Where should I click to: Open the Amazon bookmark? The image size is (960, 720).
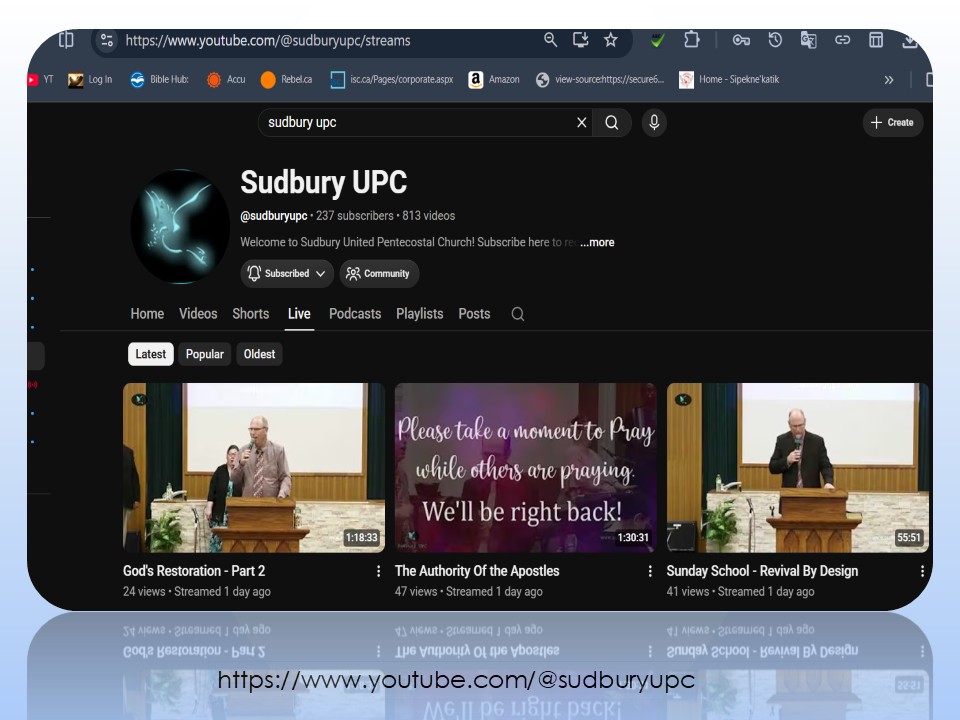494,80
